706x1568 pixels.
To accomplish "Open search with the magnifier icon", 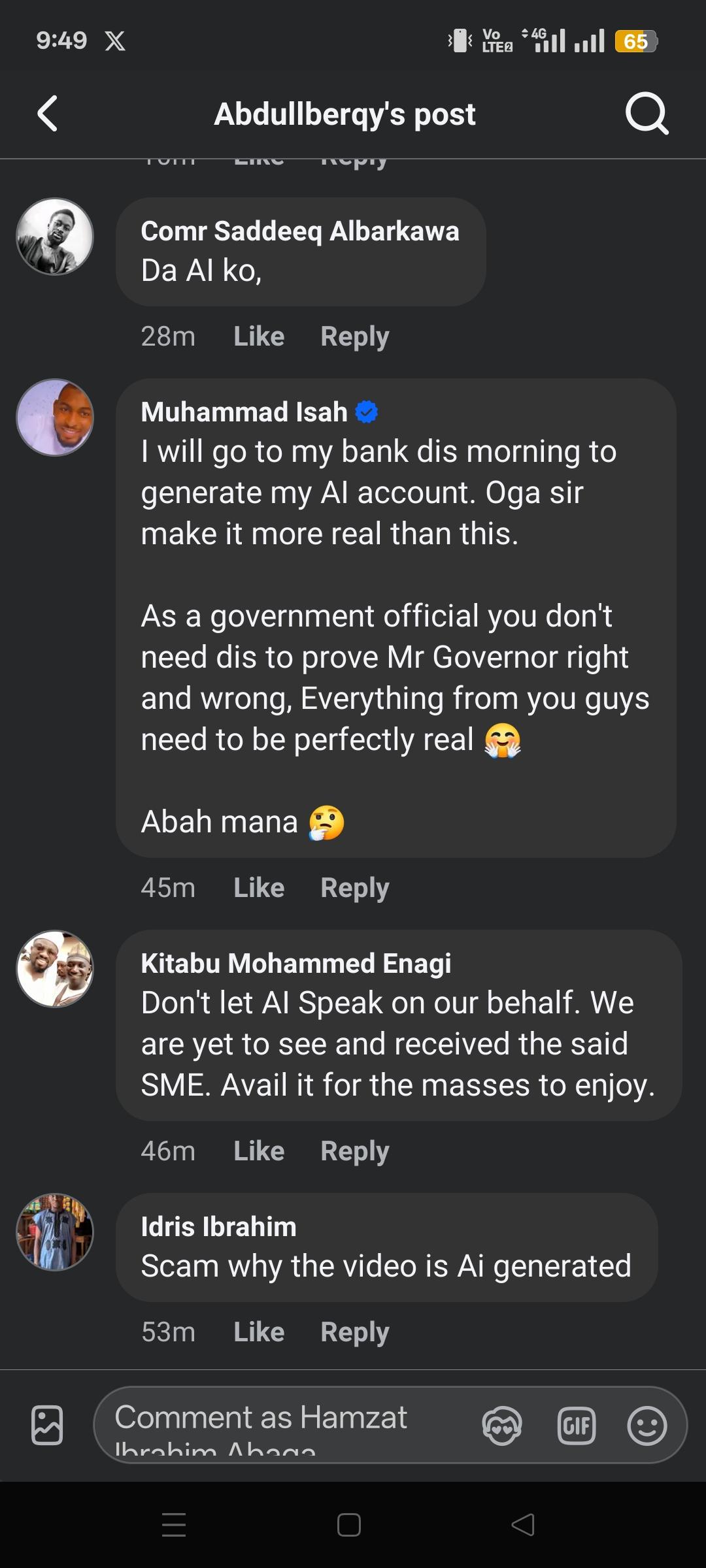I will 647,114.
